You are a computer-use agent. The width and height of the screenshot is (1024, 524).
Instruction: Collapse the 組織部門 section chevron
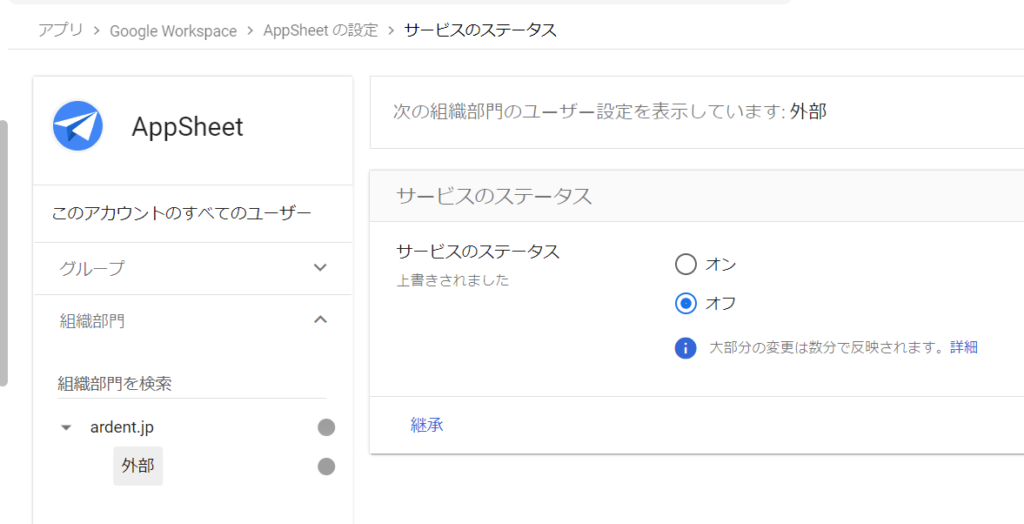click(320, 320)
